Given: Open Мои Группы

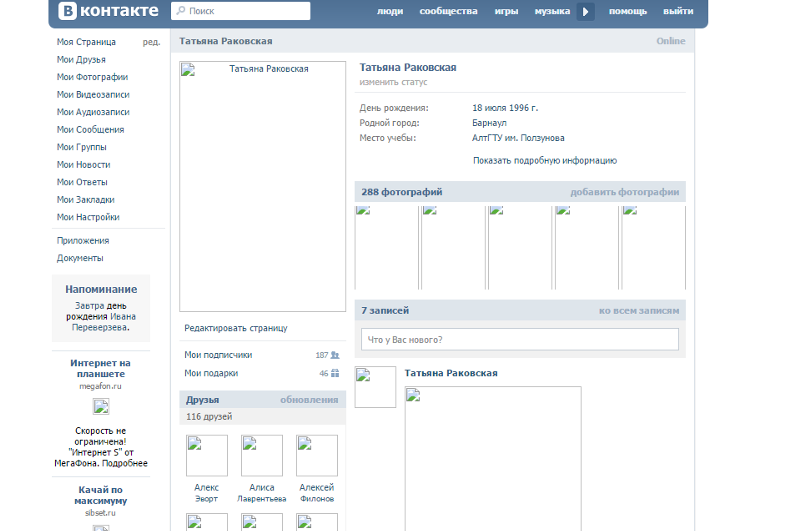Looking at the screenshot, I should click(82, 147).
